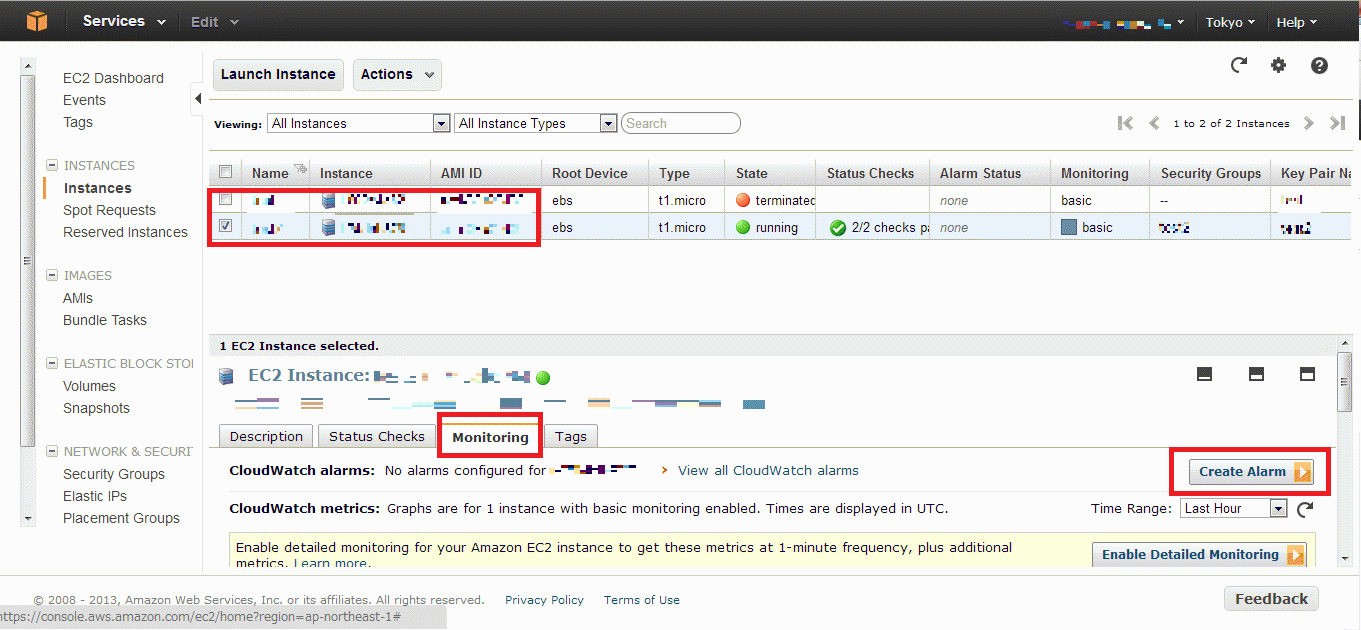Screen dimensions: 1361x630
Task: Click the red terminated state icon
Action: tap(743, 200)
